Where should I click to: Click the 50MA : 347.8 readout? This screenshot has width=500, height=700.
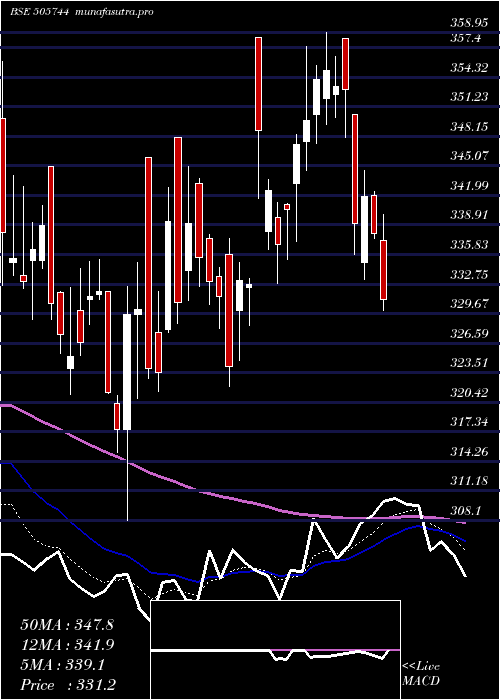click(x=67, y=625)
